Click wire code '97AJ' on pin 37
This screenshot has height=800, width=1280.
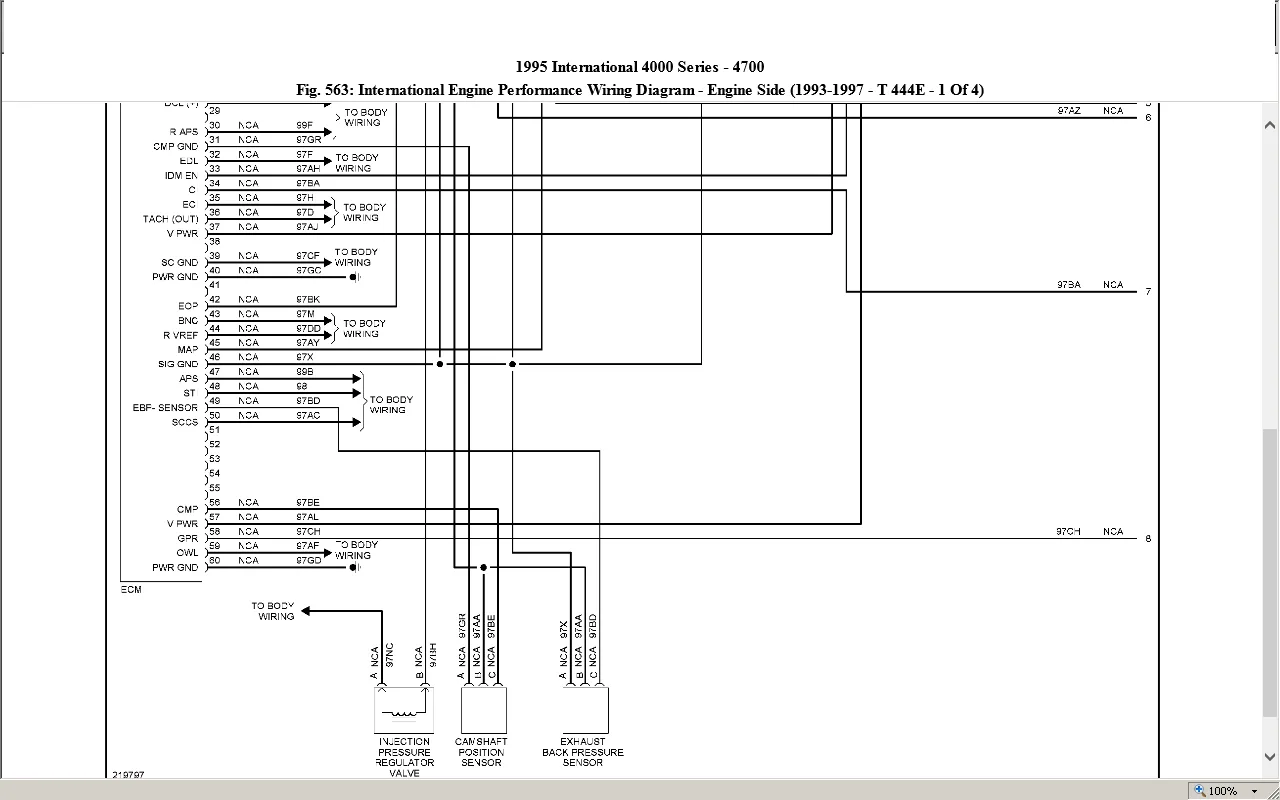(x=307, y=227)
